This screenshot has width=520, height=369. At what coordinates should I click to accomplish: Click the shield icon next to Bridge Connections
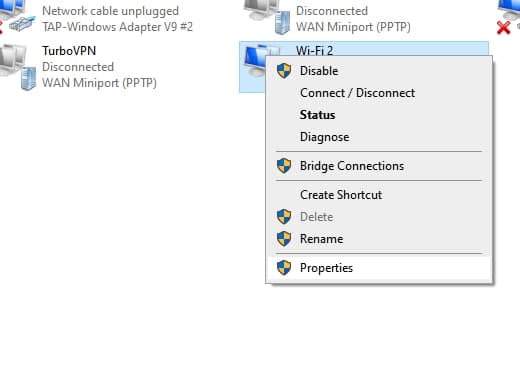pyautogui.click(x=284, y=166)
